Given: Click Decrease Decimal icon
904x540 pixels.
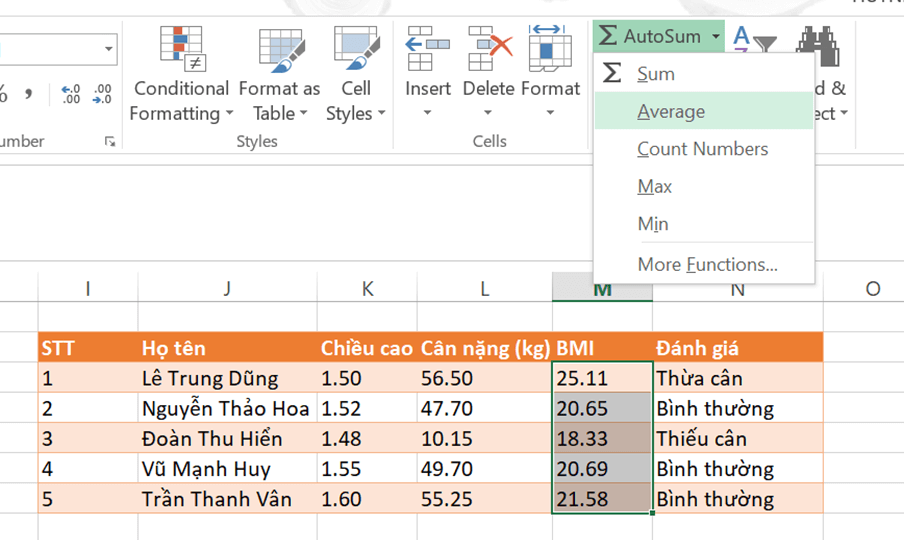Looking at the screenshot, I should pos(102,94).
